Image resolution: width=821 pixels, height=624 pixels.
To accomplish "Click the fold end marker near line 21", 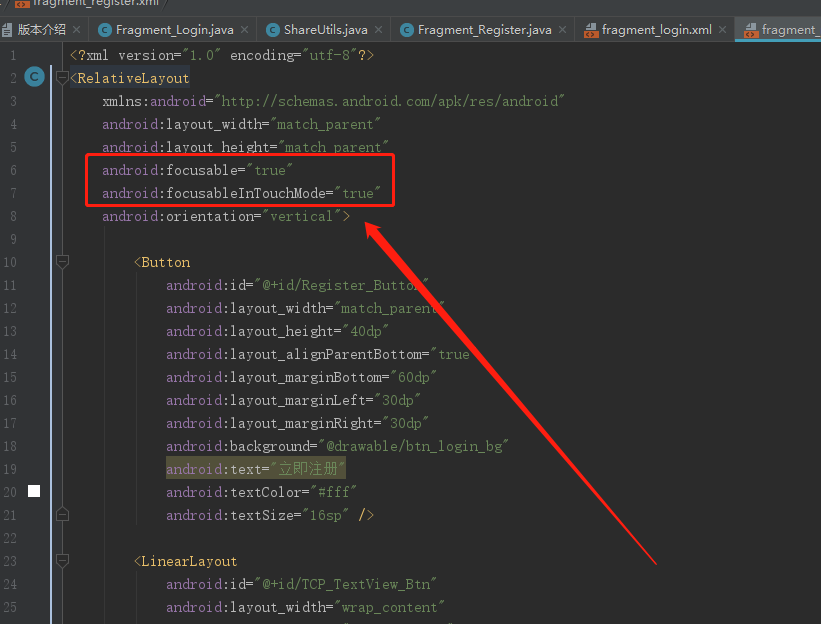I will click(62, 513).
